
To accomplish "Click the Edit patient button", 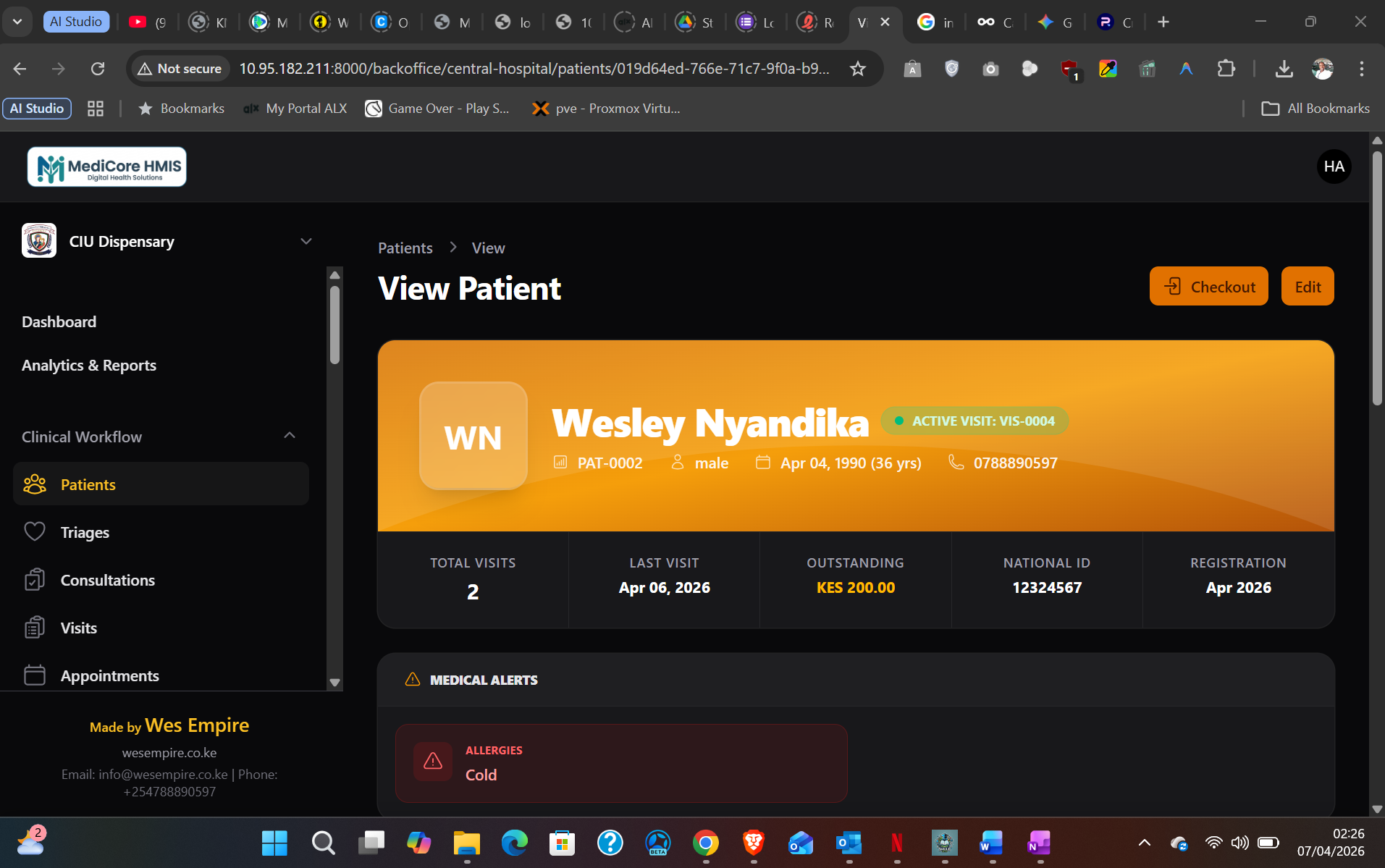I will 1307,287.
